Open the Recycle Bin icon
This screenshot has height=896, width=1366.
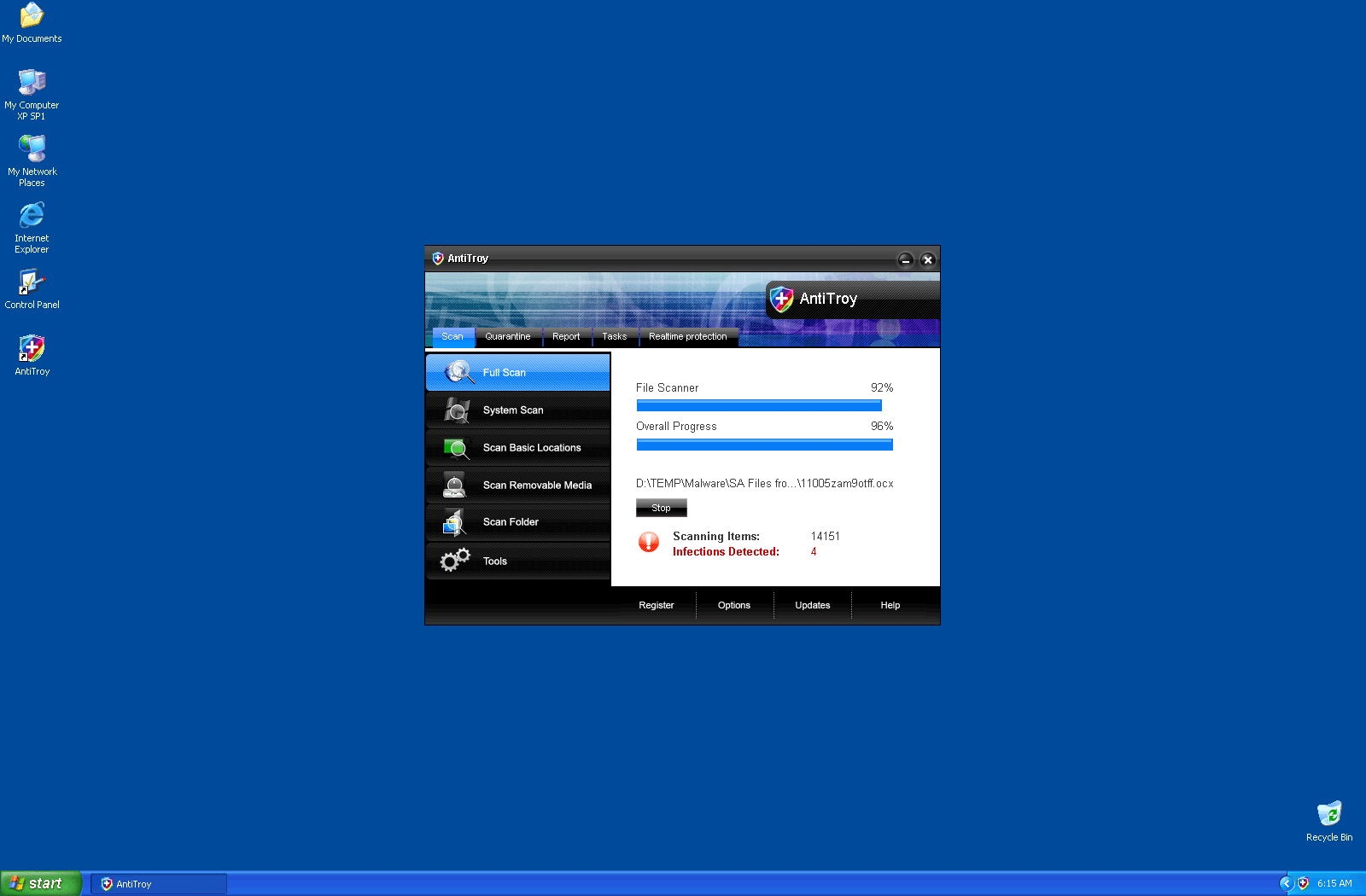pos(1328,814)
